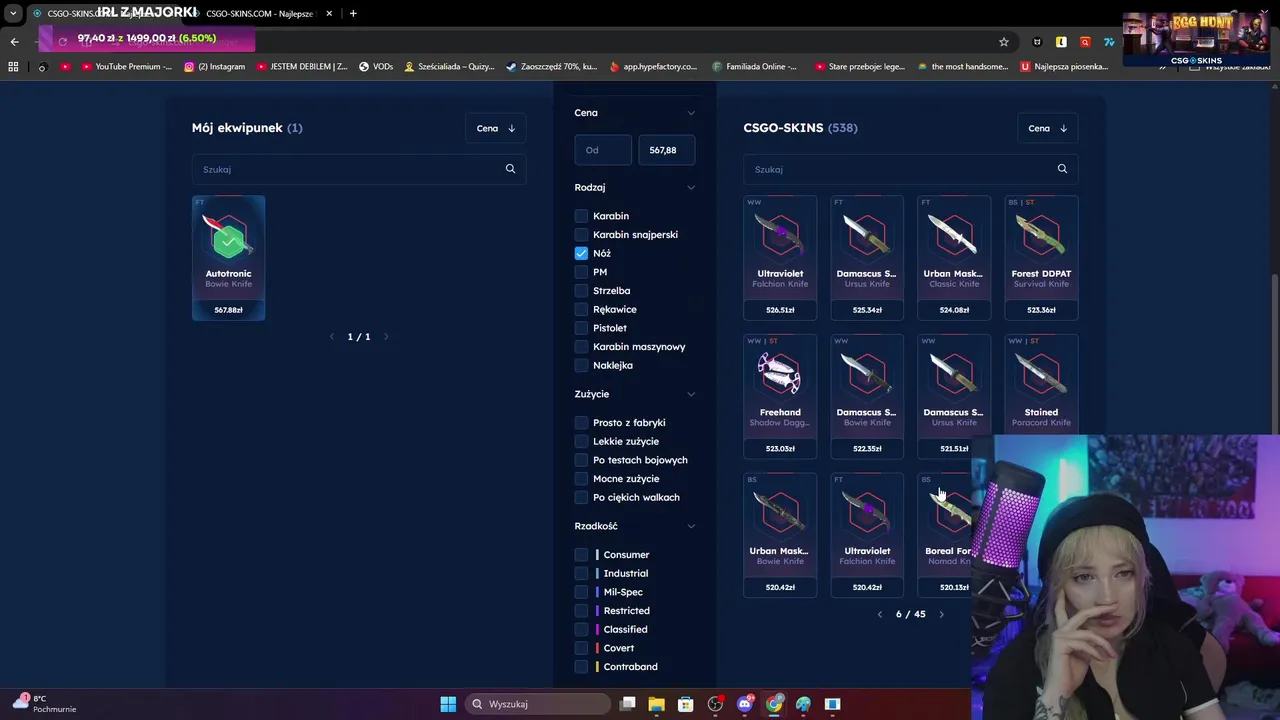Click previous page arrow in Mój ekwipunek
1280x720 pixels.
(332, 337)
